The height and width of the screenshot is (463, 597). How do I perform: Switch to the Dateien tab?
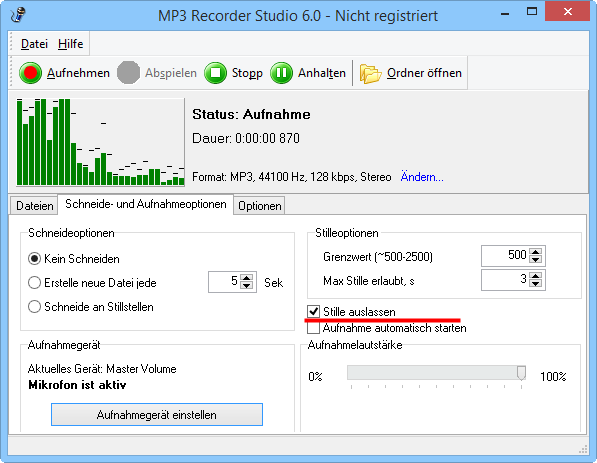point(34,206)
